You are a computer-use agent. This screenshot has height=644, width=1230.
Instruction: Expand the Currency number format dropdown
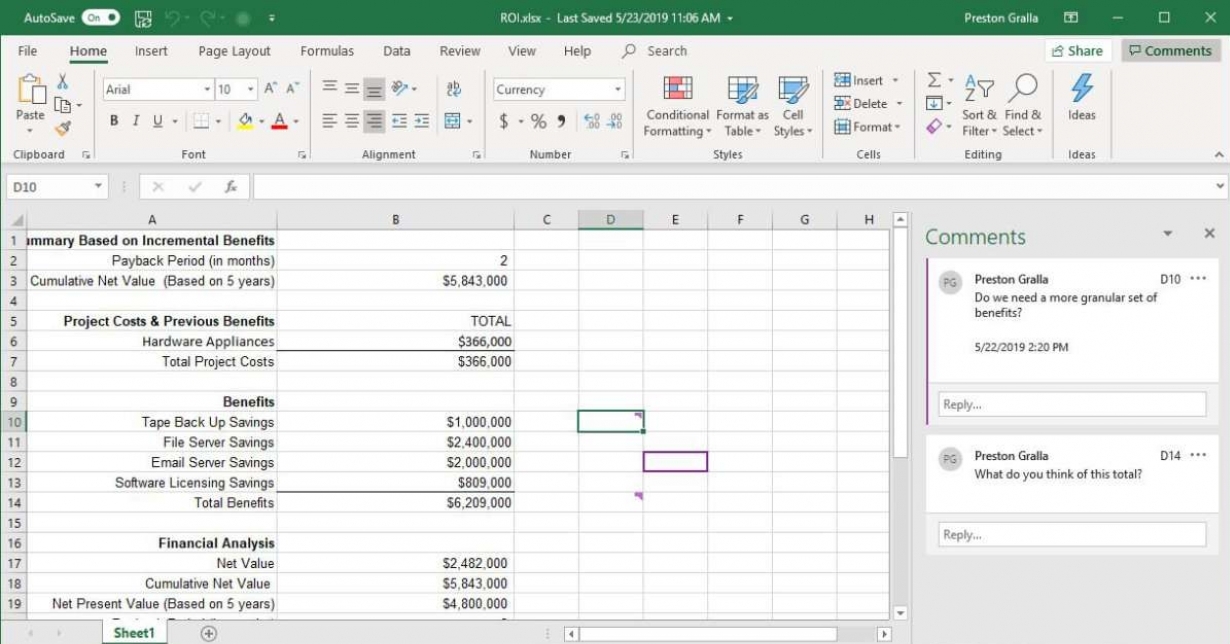[618, 89]
